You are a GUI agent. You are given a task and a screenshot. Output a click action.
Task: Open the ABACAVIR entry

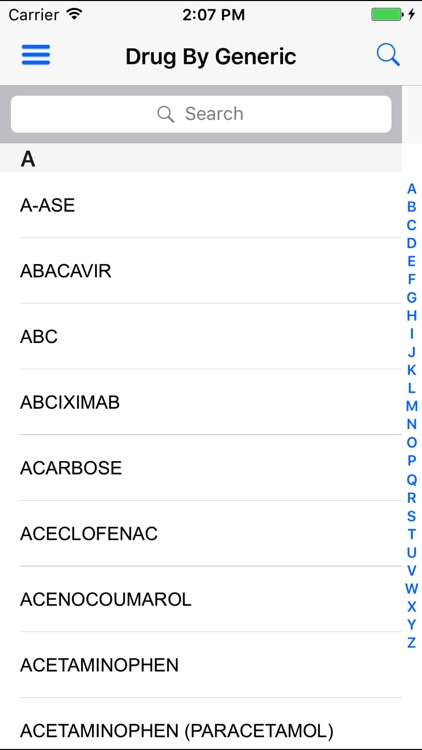(201, 271)
